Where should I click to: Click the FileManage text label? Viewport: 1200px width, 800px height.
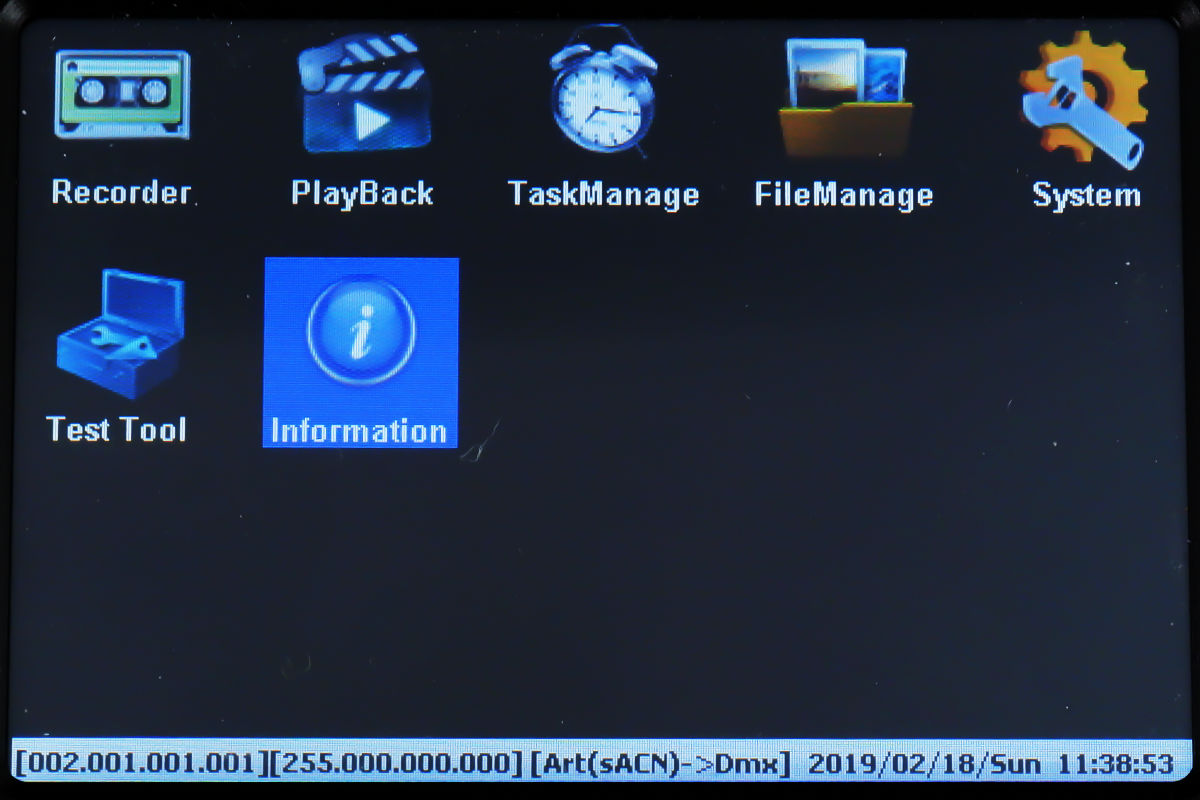[x=844, y=194]
